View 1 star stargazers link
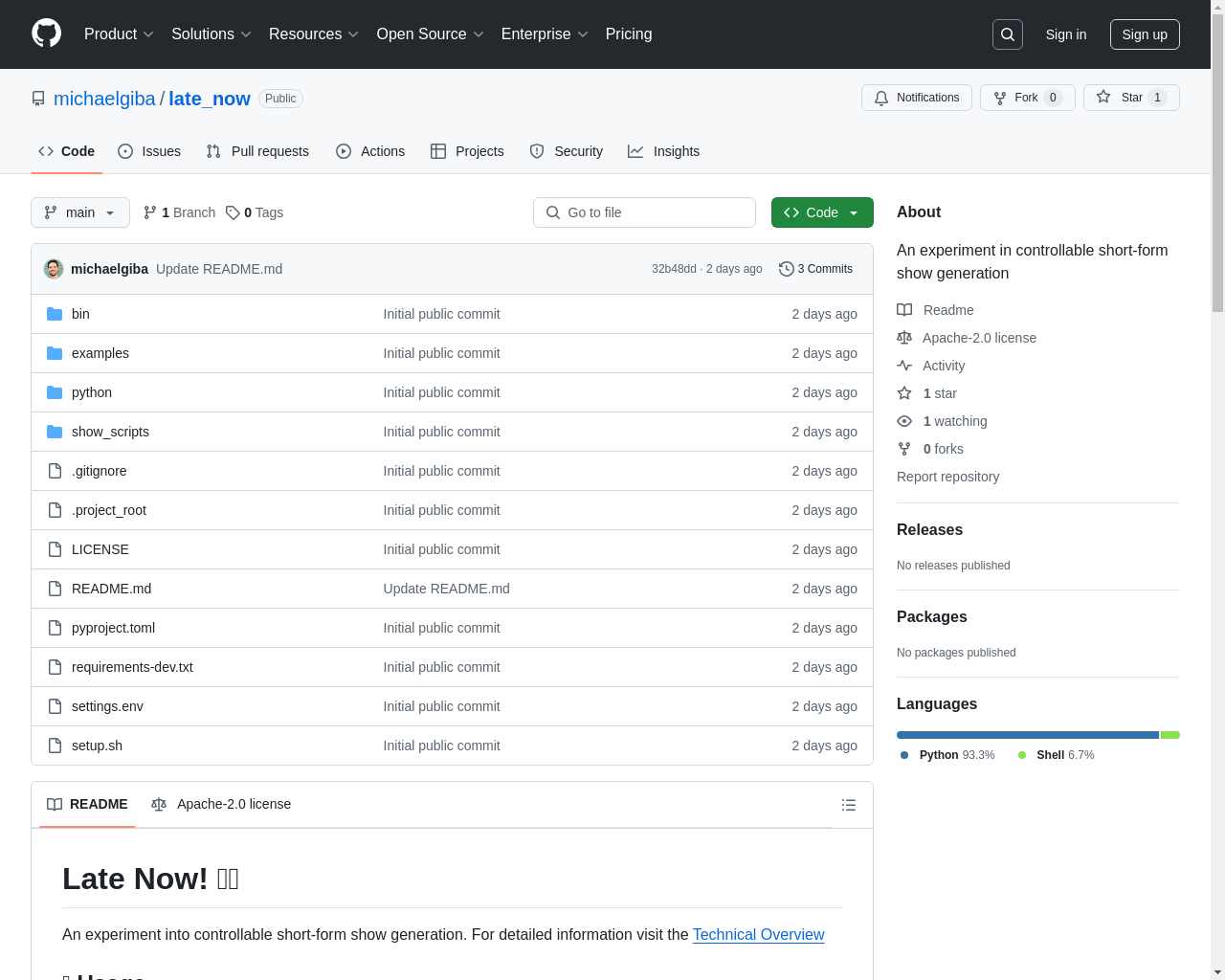 pyautogui.click(x=926, y=393)
